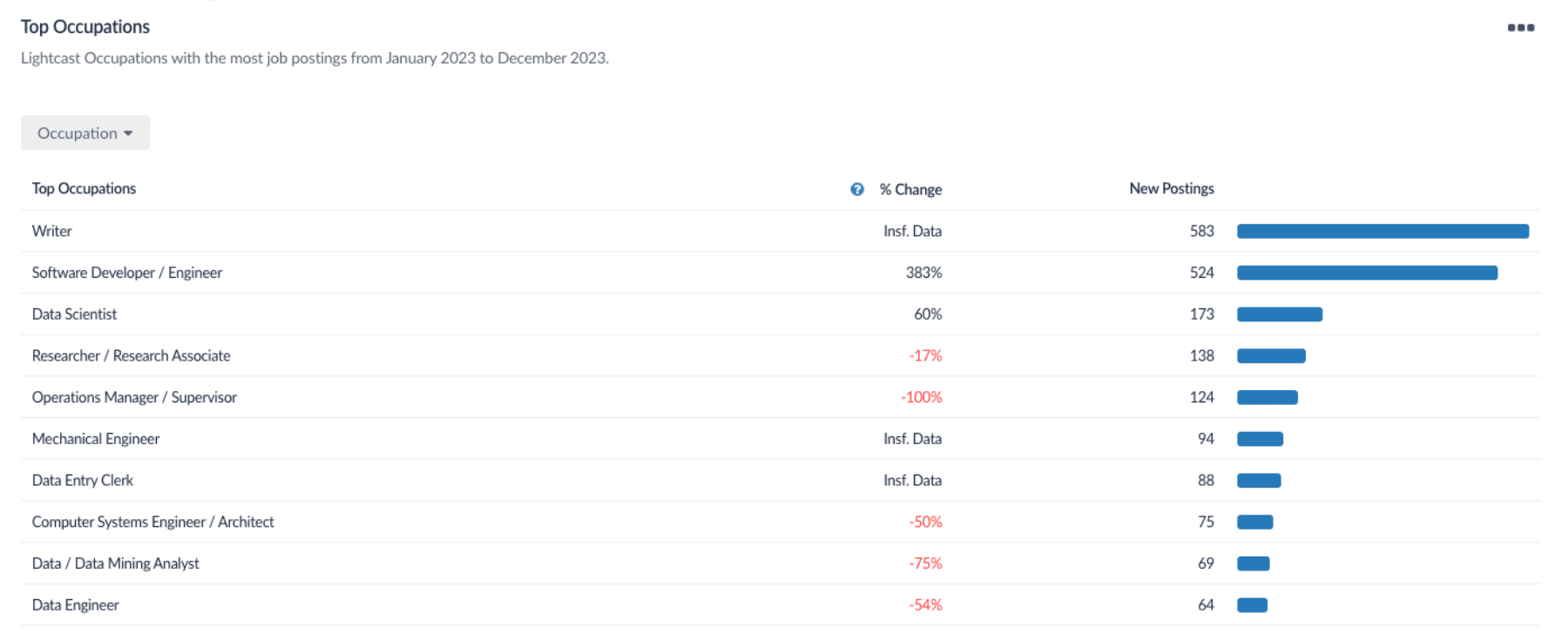The width and height of the screenshot is (1568, 634).
Task: Select the Writer occupation row
Action: coord(52,231)
